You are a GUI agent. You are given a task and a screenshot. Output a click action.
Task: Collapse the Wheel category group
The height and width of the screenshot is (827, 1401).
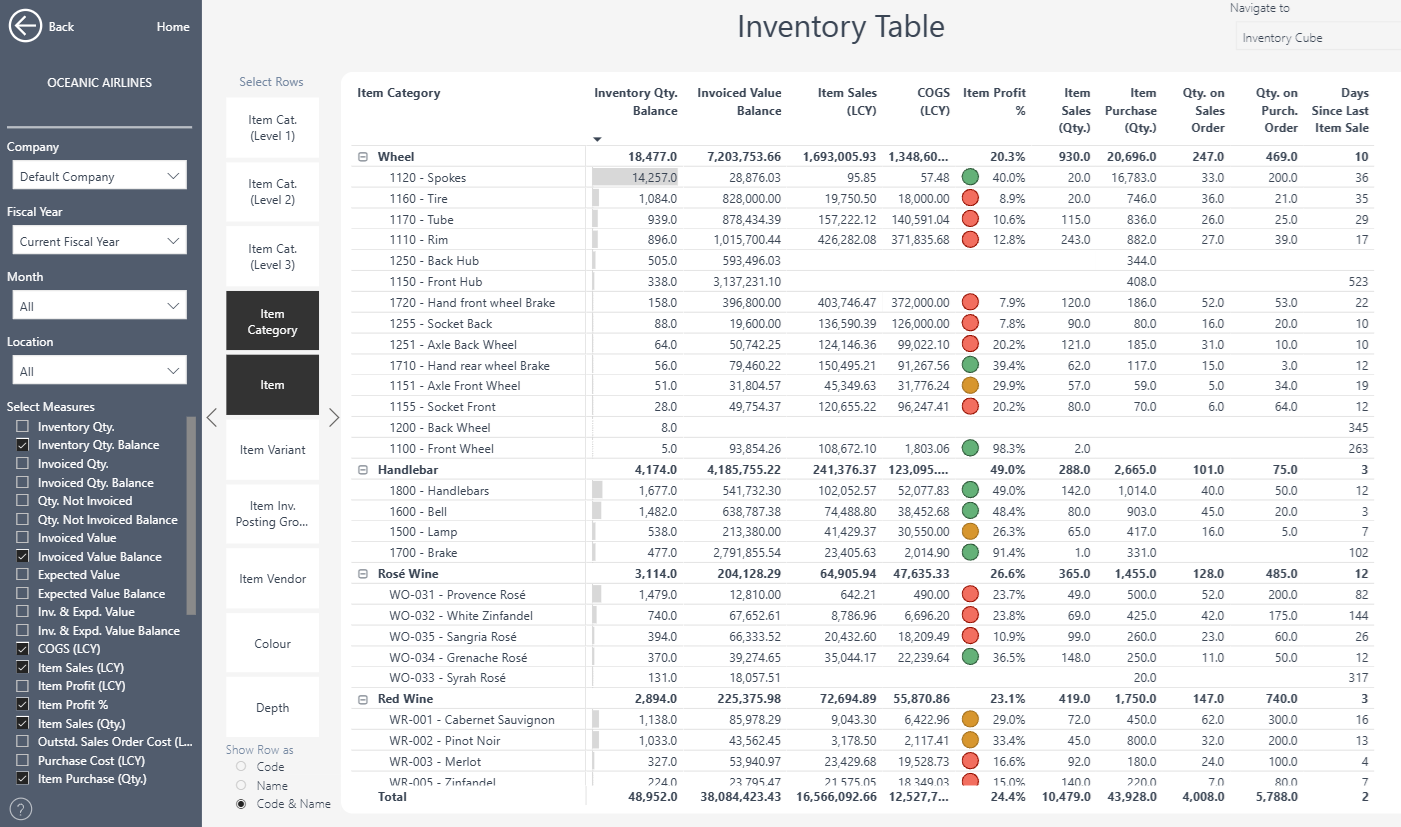(x=363, y=157)
